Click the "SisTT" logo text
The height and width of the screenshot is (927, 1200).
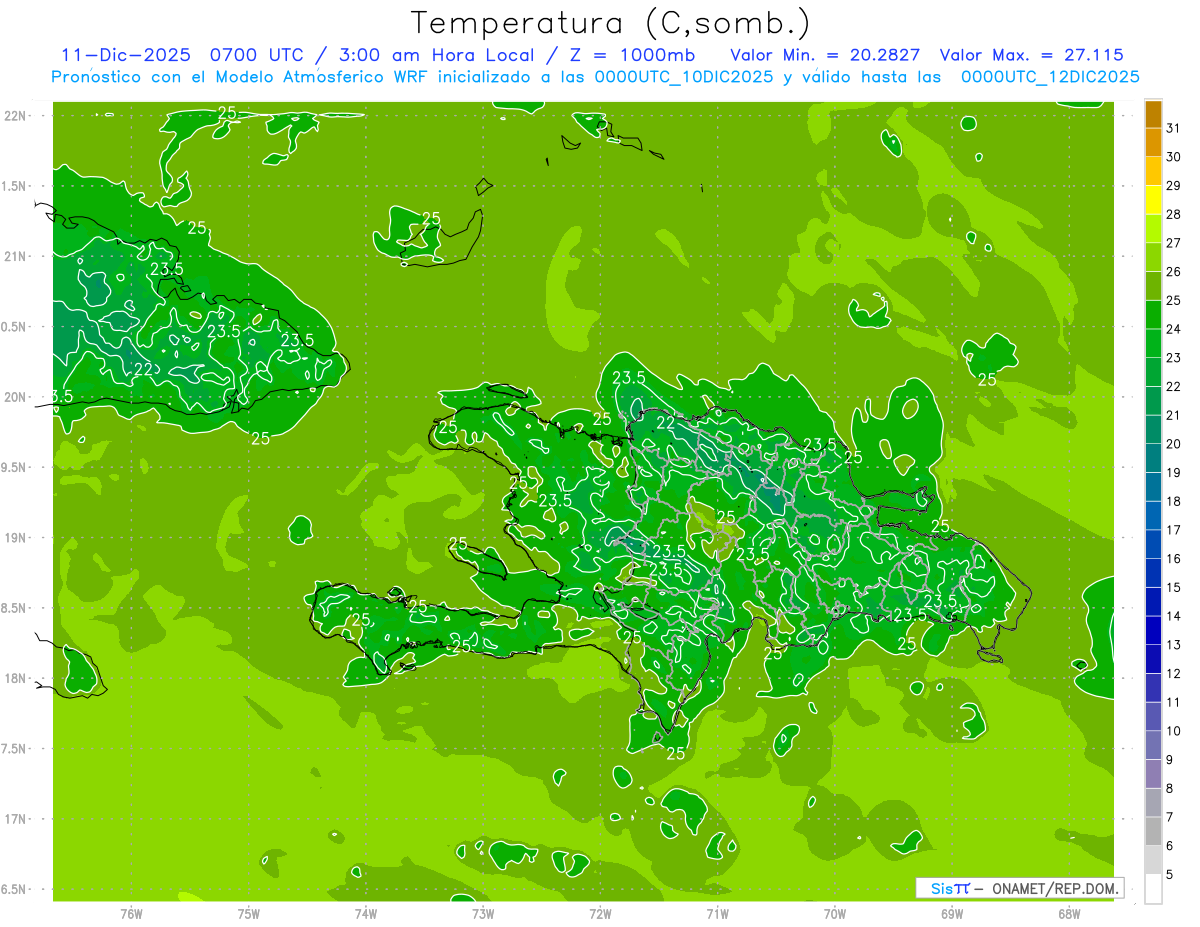click(950, 888)
